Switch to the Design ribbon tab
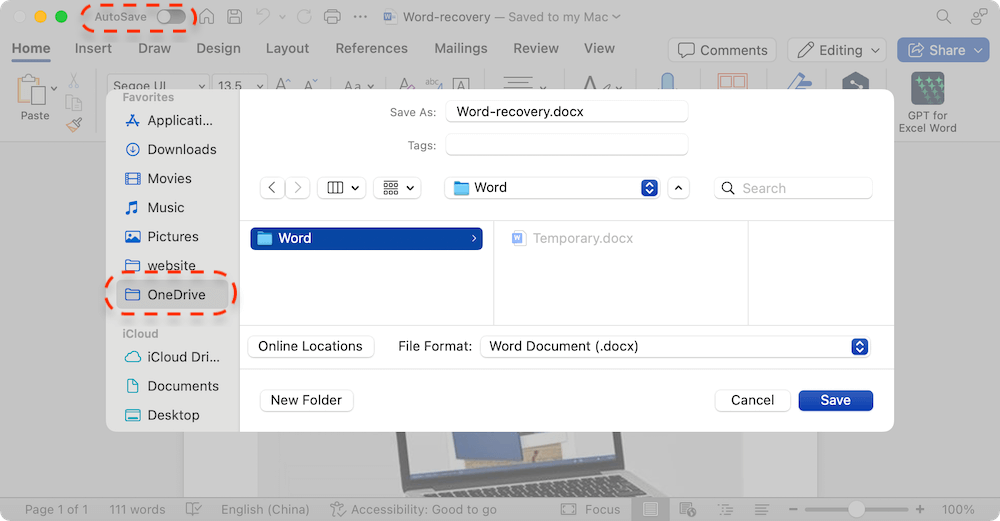 218,48
